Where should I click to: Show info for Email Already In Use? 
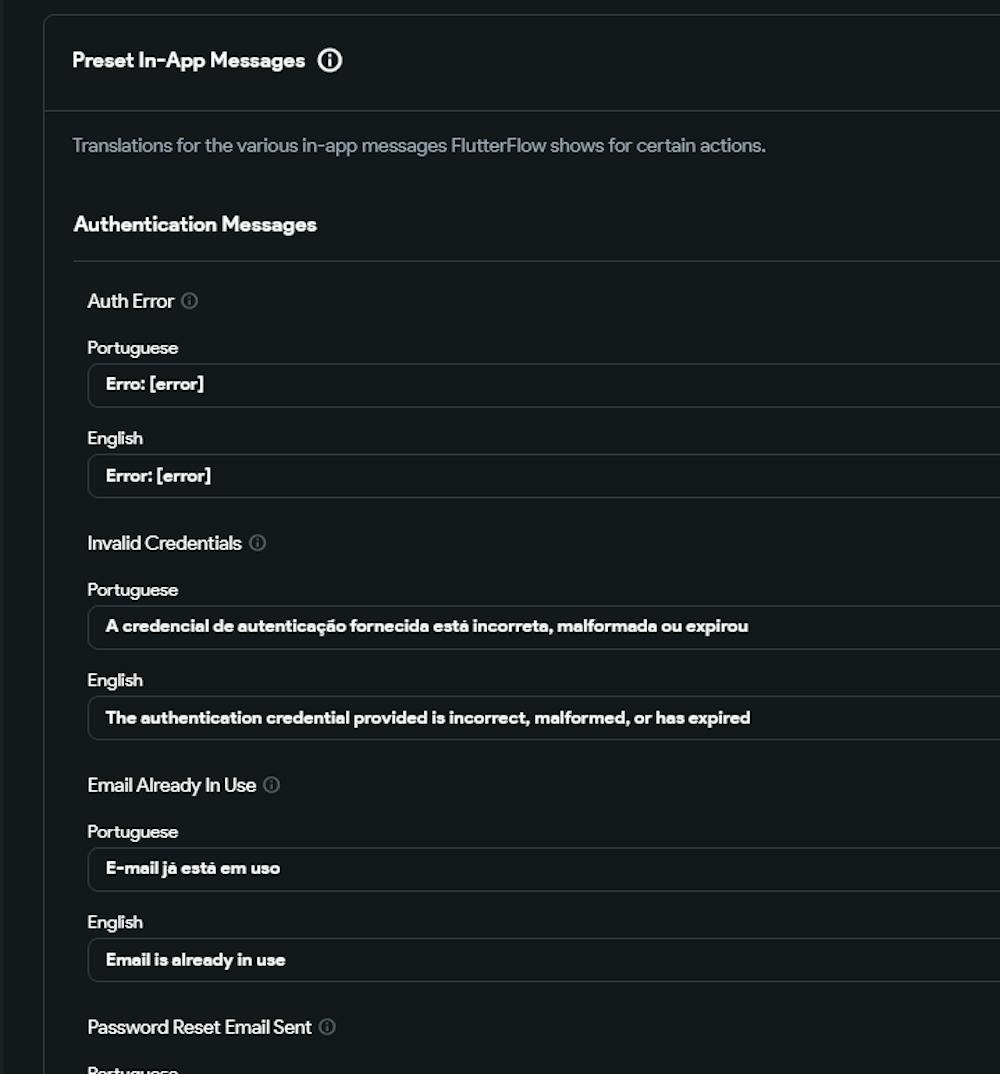(272, 785)
